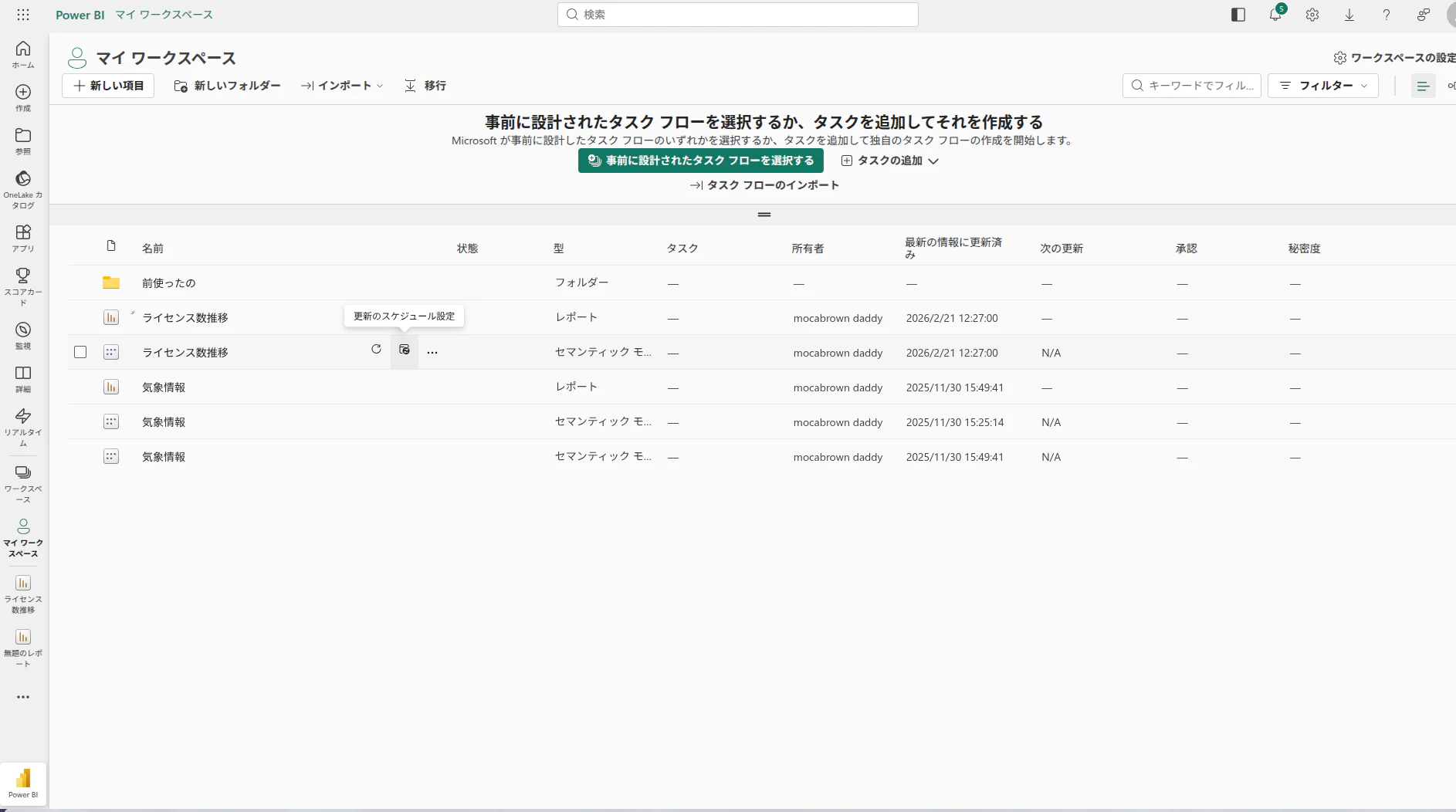The image size is (1456, 812).
Task: Open the app launcher waffle icon
Action: (23, 15)
